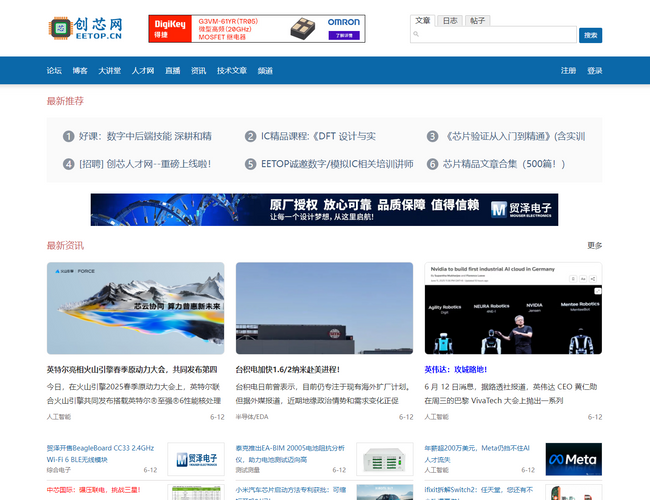Select the 文章 search tab
Image resolution: width=650 pixels, height=500 pixels.
(423, 20)
